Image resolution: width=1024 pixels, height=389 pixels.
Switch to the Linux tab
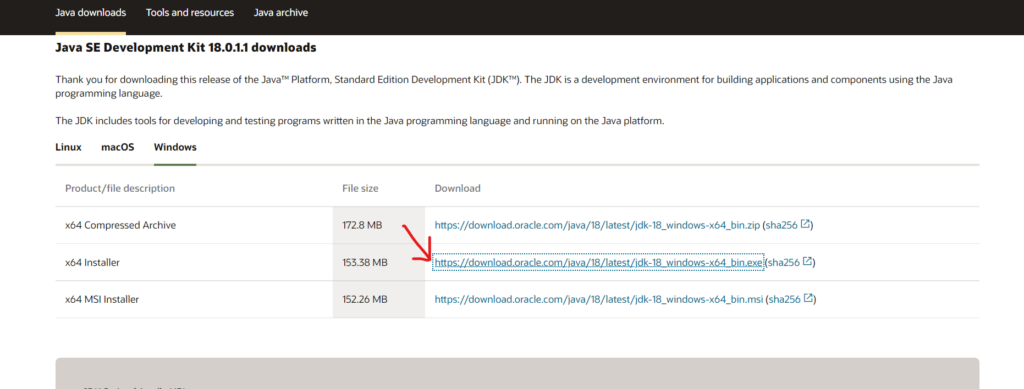click(x=69, y=148)
